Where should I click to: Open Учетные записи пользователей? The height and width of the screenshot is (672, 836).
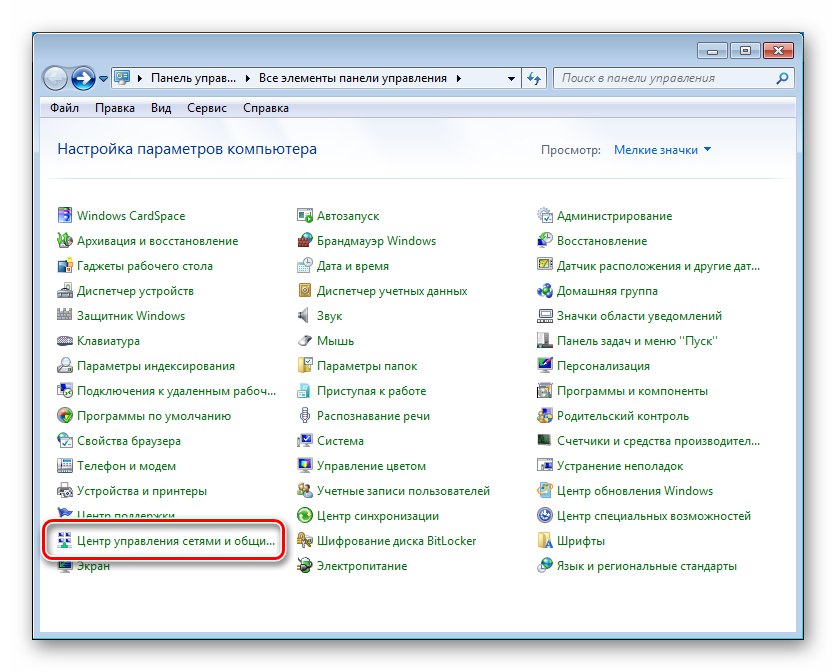pyautogui.click(x=403, y=491)
